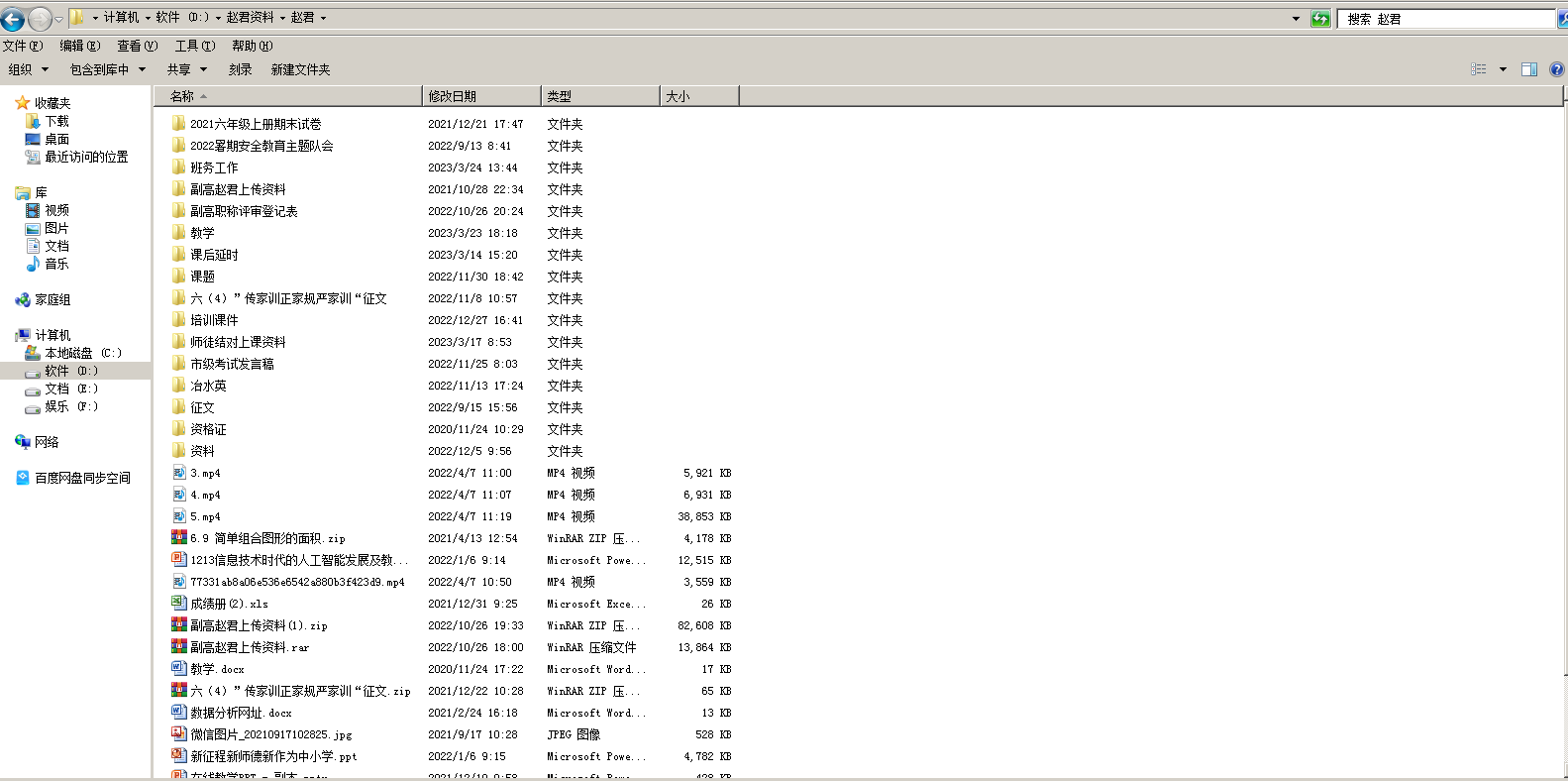Open the help question mark icon
1568x781 pixels.
pos(1556,69)
